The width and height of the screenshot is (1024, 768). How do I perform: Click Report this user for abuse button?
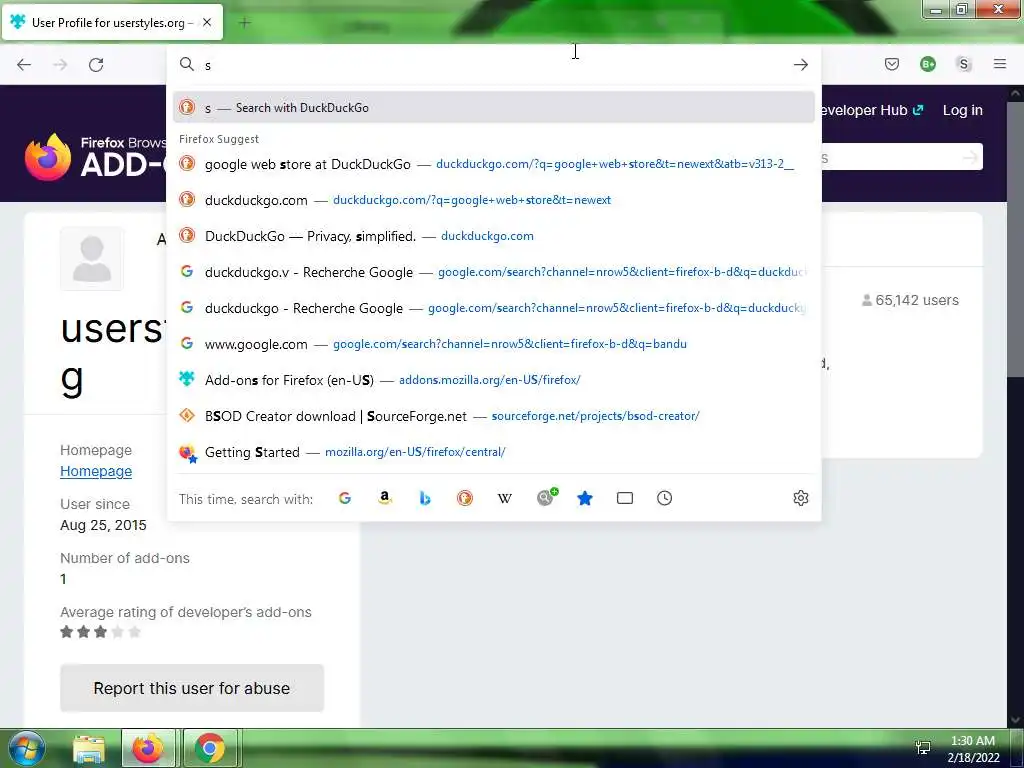(x=192, y=688)
